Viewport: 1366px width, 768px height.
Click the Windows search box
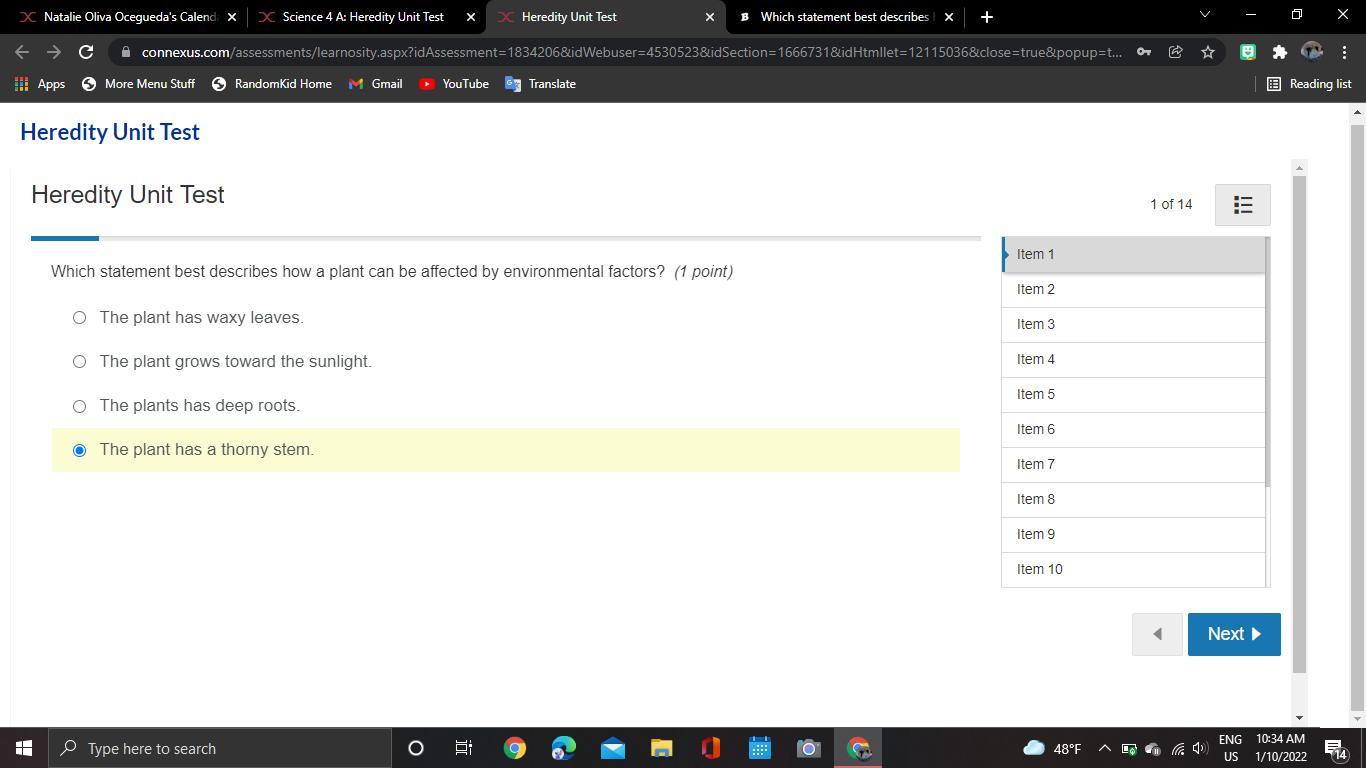click(220, 748)
